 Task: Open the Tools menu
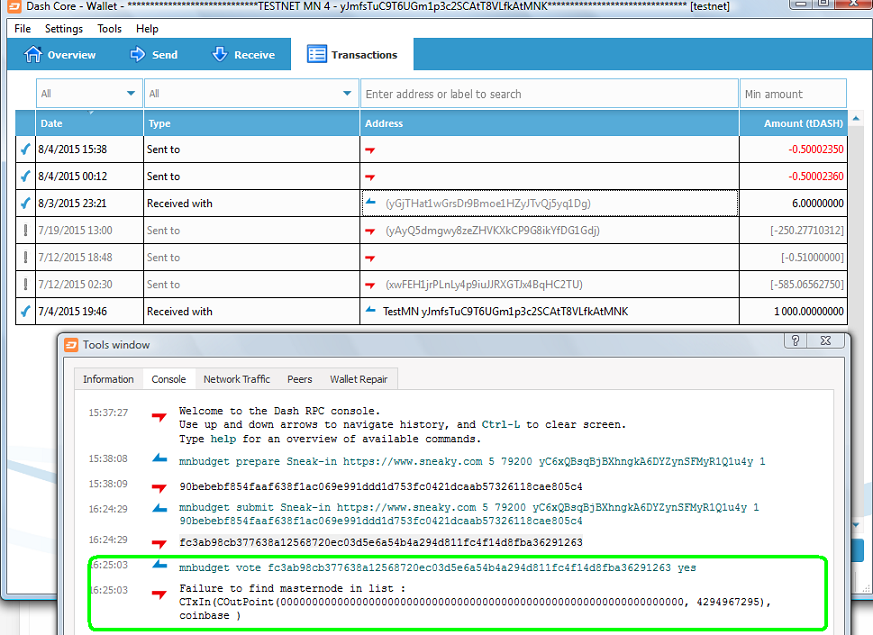[x=109, y=28]
